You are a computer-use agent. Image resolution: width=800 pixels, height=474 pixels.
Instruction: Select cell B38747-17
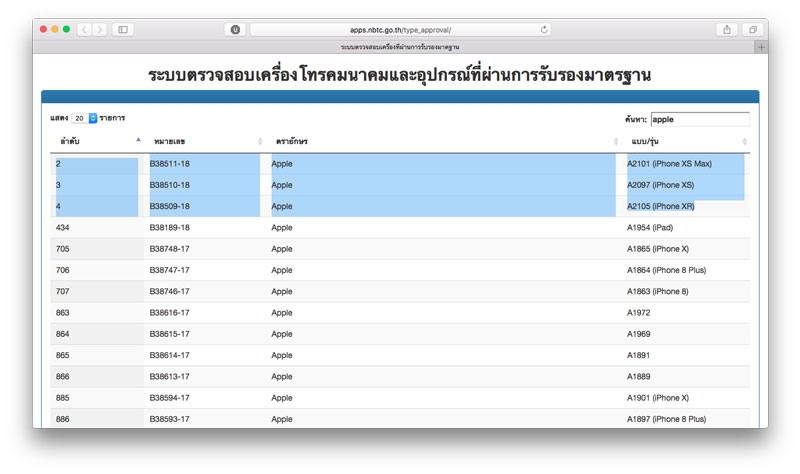tap(169, 270)
